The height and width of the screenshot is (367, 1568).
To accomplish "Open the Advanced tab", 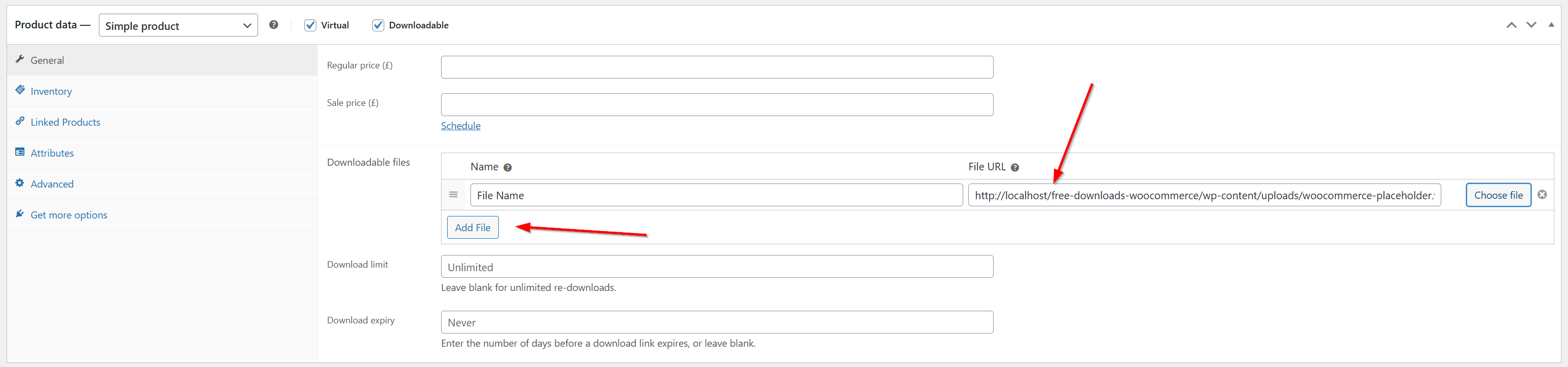I will pyautogui.click(x=52, y=182).
